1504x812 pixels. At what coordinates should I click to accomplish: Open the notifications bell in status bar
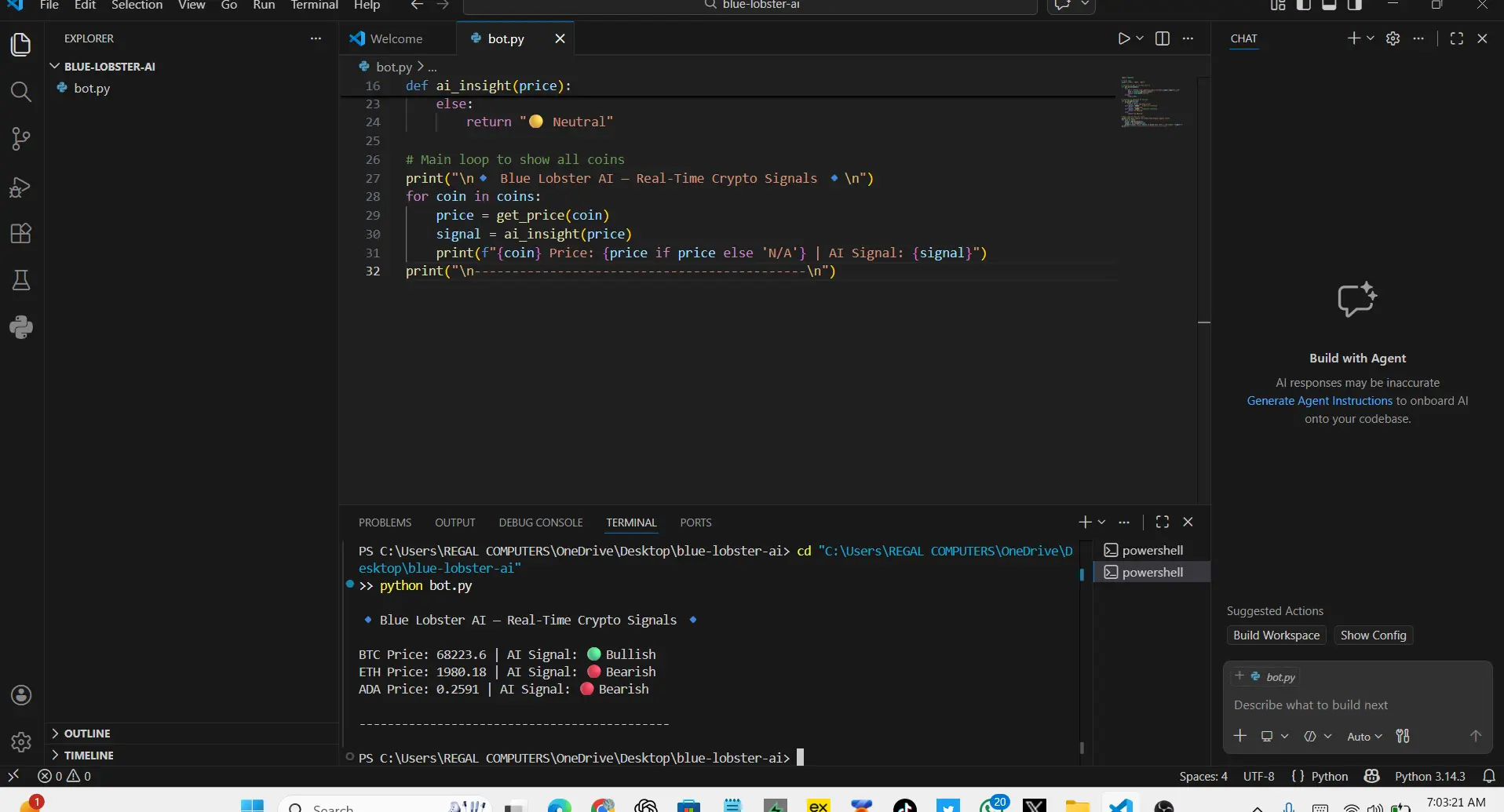tap(1488, 776)
